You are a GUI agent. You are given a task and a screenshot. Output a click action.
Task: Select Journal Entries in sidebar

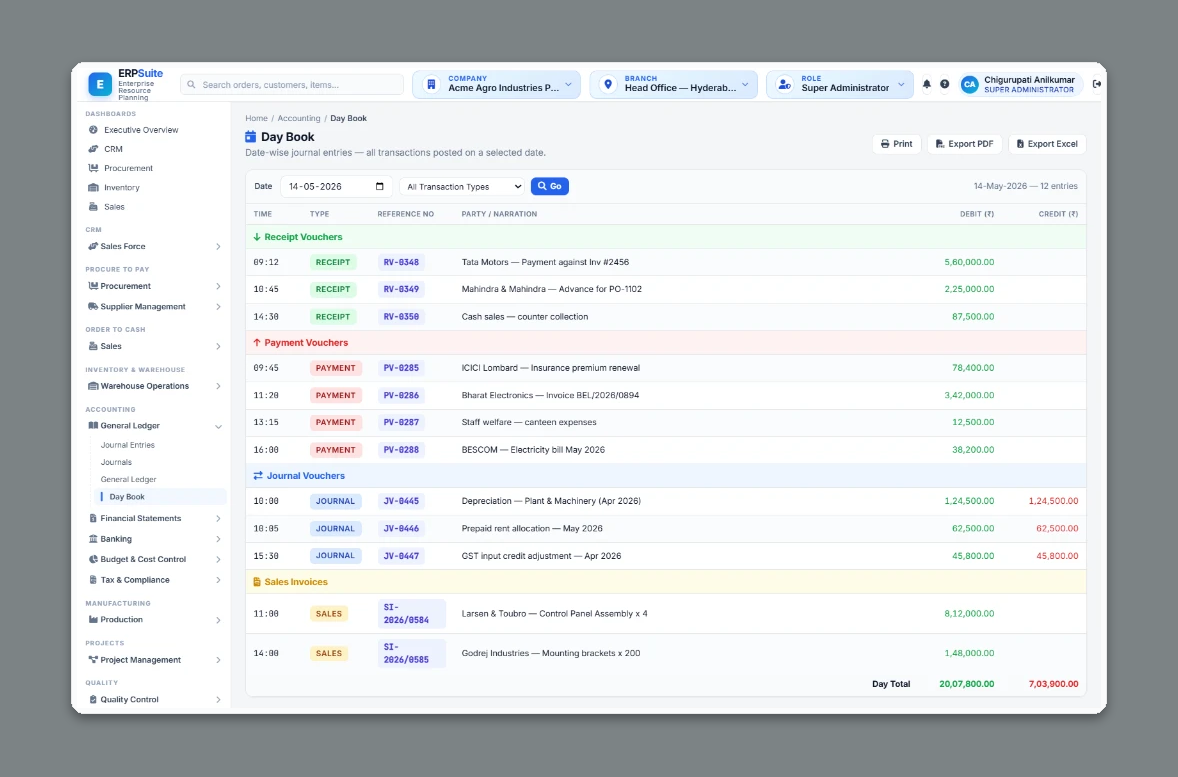[128, 445]
